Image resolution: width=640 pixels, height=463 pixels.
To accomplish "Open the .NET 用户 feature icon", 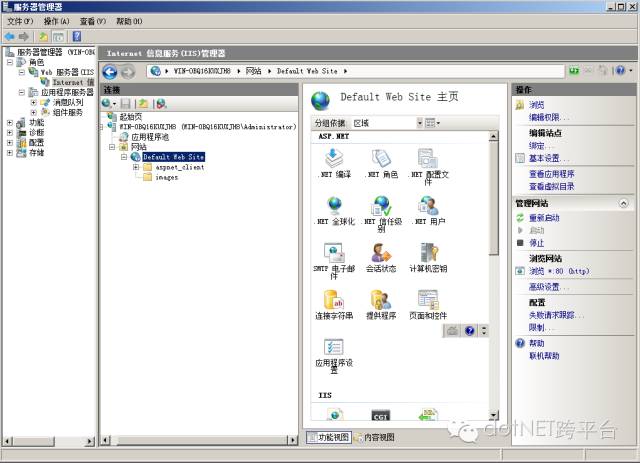I will point(429,211).
